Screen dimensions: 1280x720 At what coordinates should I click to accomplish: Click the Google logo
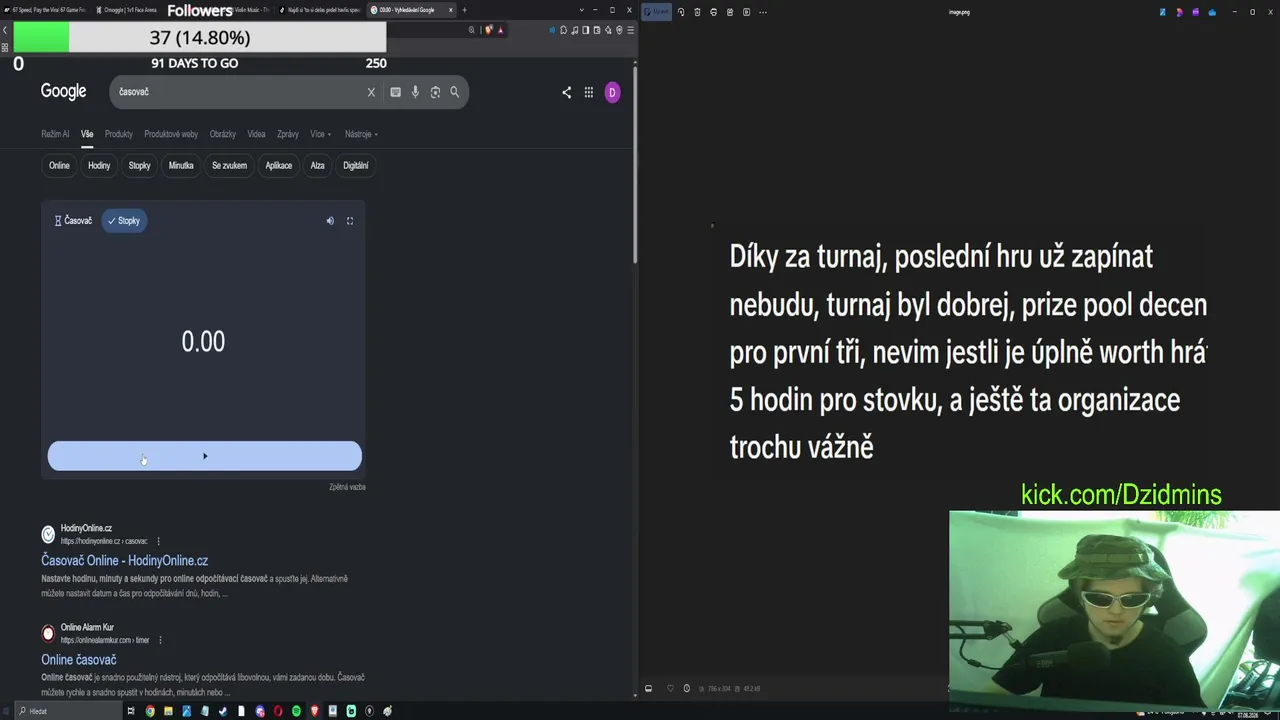click(x=64, y=92)
